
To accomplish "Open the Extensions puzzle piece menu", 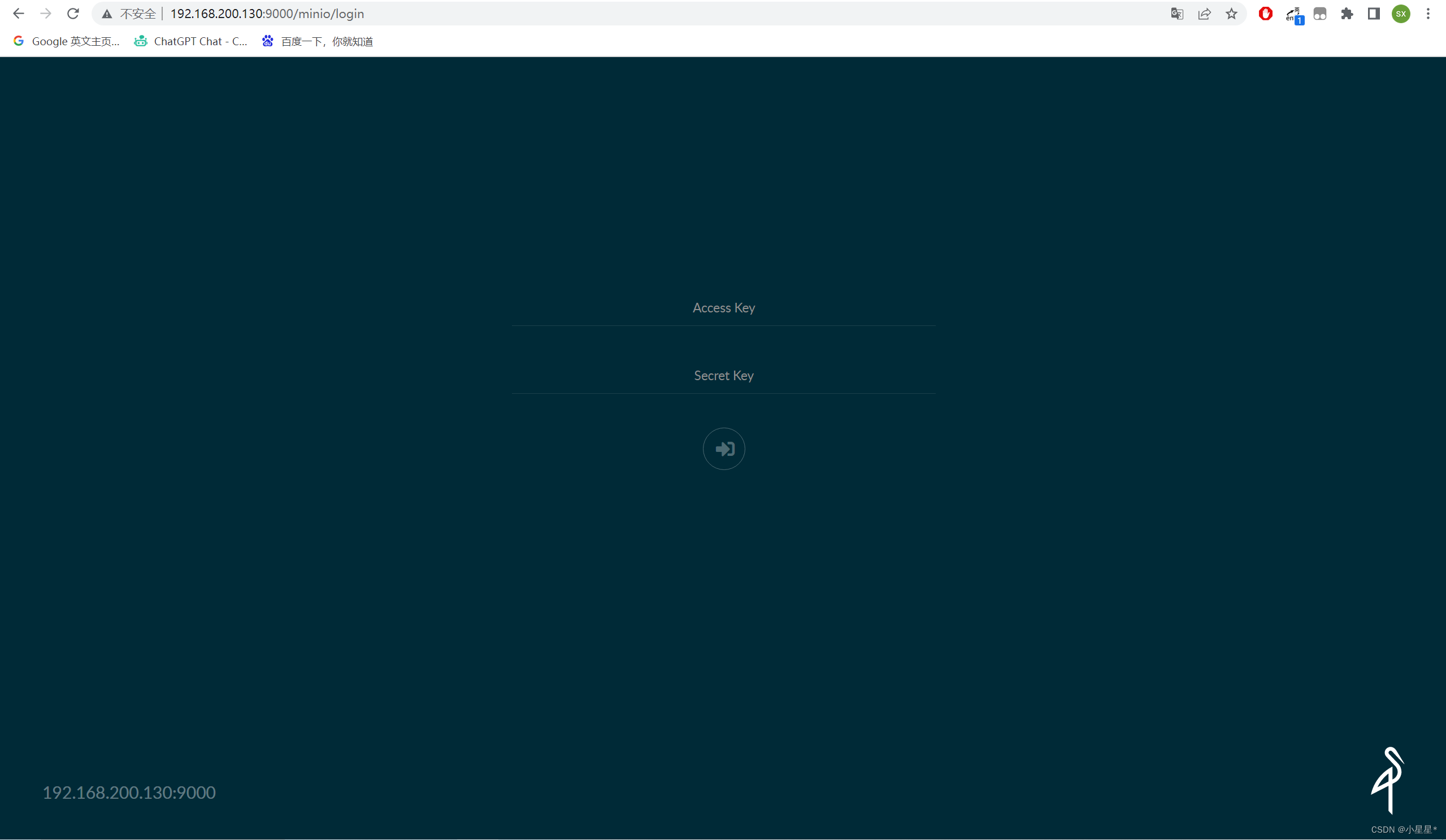I will point(1347,14).
